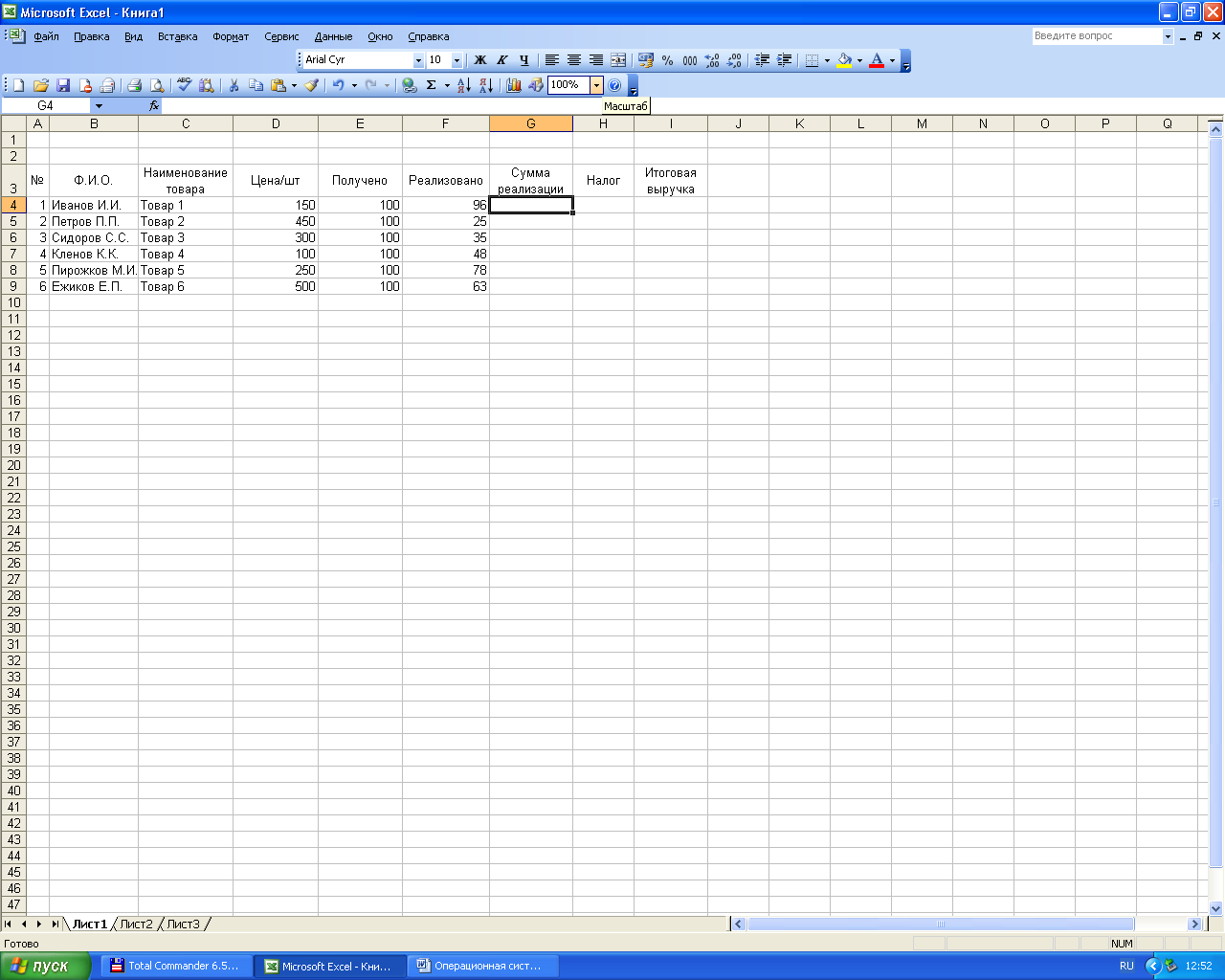Viewport: 1225px width, 980px height.
Task: Increase decimal places
Action: tap(711, 60)
